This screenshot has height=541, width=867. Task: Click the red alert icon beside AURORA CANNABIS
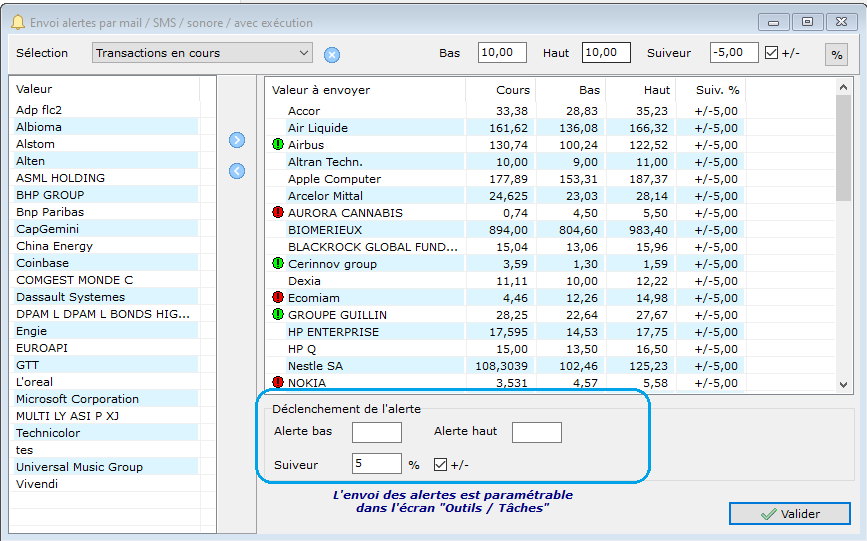[x=278, y=213]
